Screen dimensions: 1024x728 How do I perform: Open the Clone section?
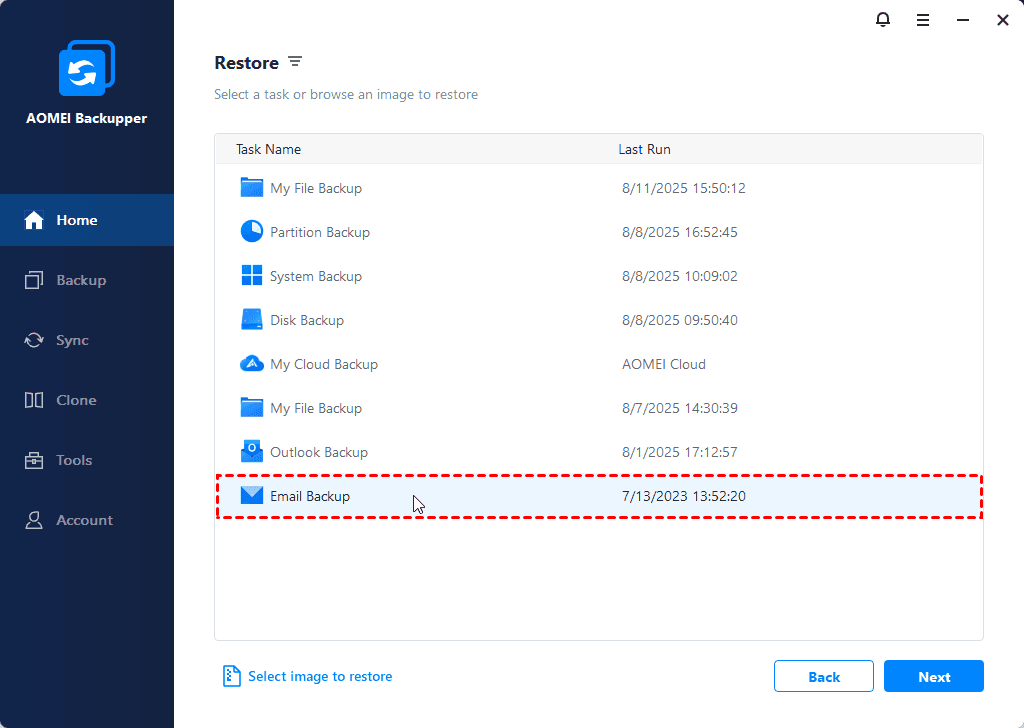tap(76, 400)
